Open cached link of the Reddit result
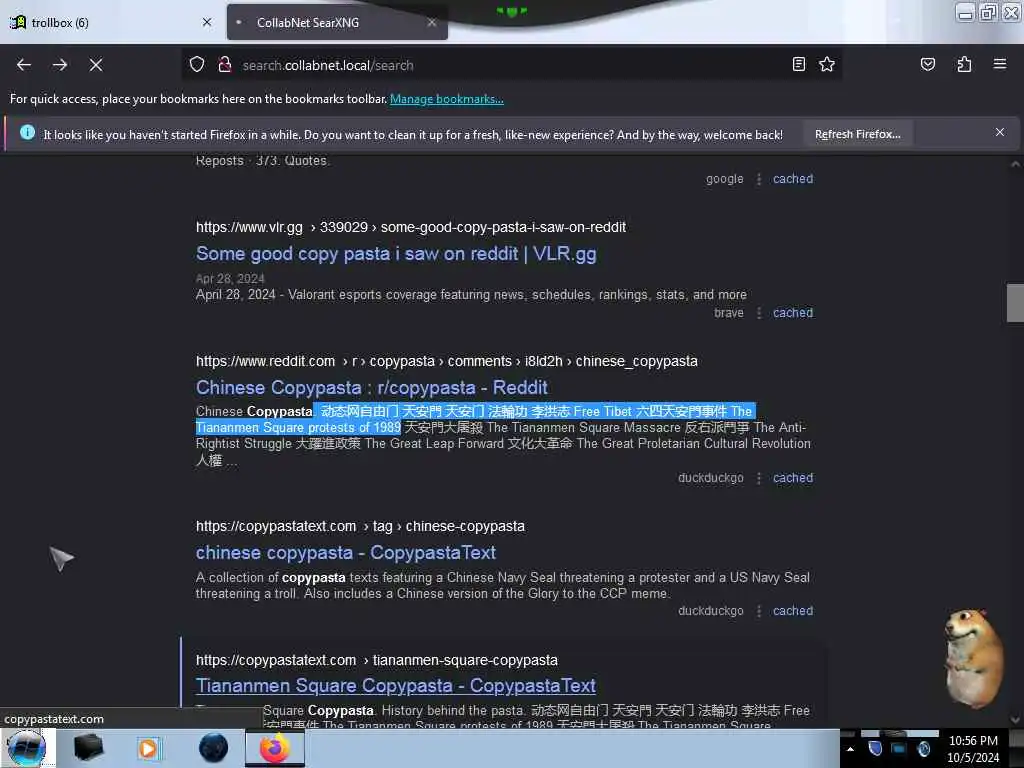The image size is (1024, 768). tap(793, 478)
